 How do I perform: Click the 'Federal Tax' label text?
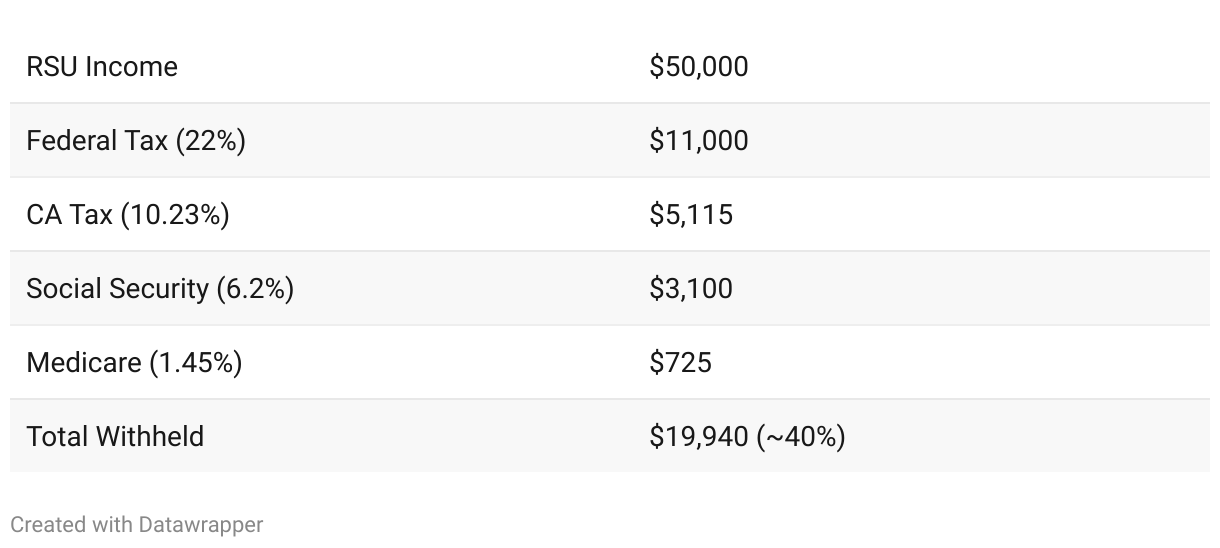coord(97,141)
